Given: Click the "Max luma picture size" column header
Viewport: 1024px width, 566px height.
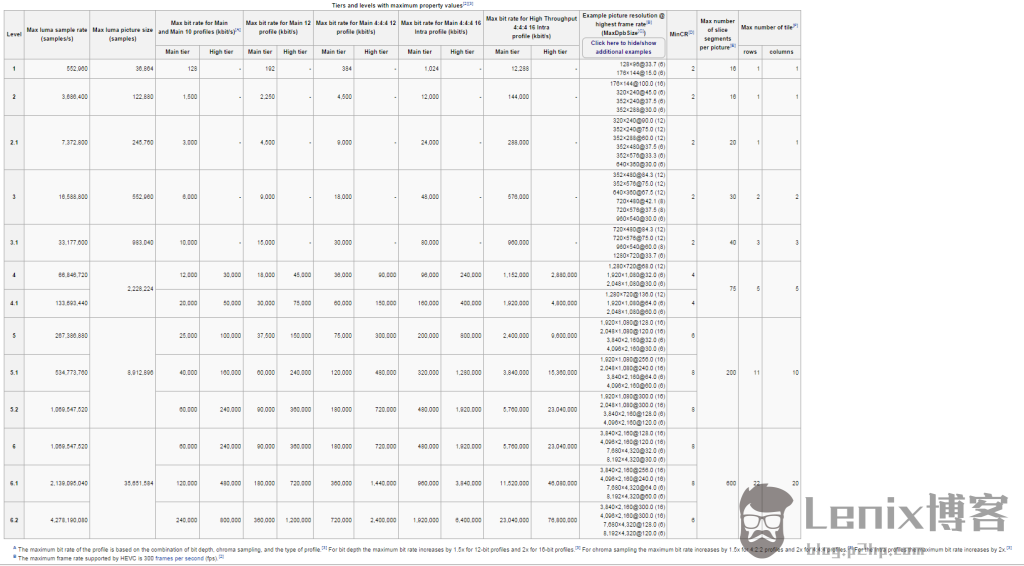Looking at the screenshot, I should [122, 33].
